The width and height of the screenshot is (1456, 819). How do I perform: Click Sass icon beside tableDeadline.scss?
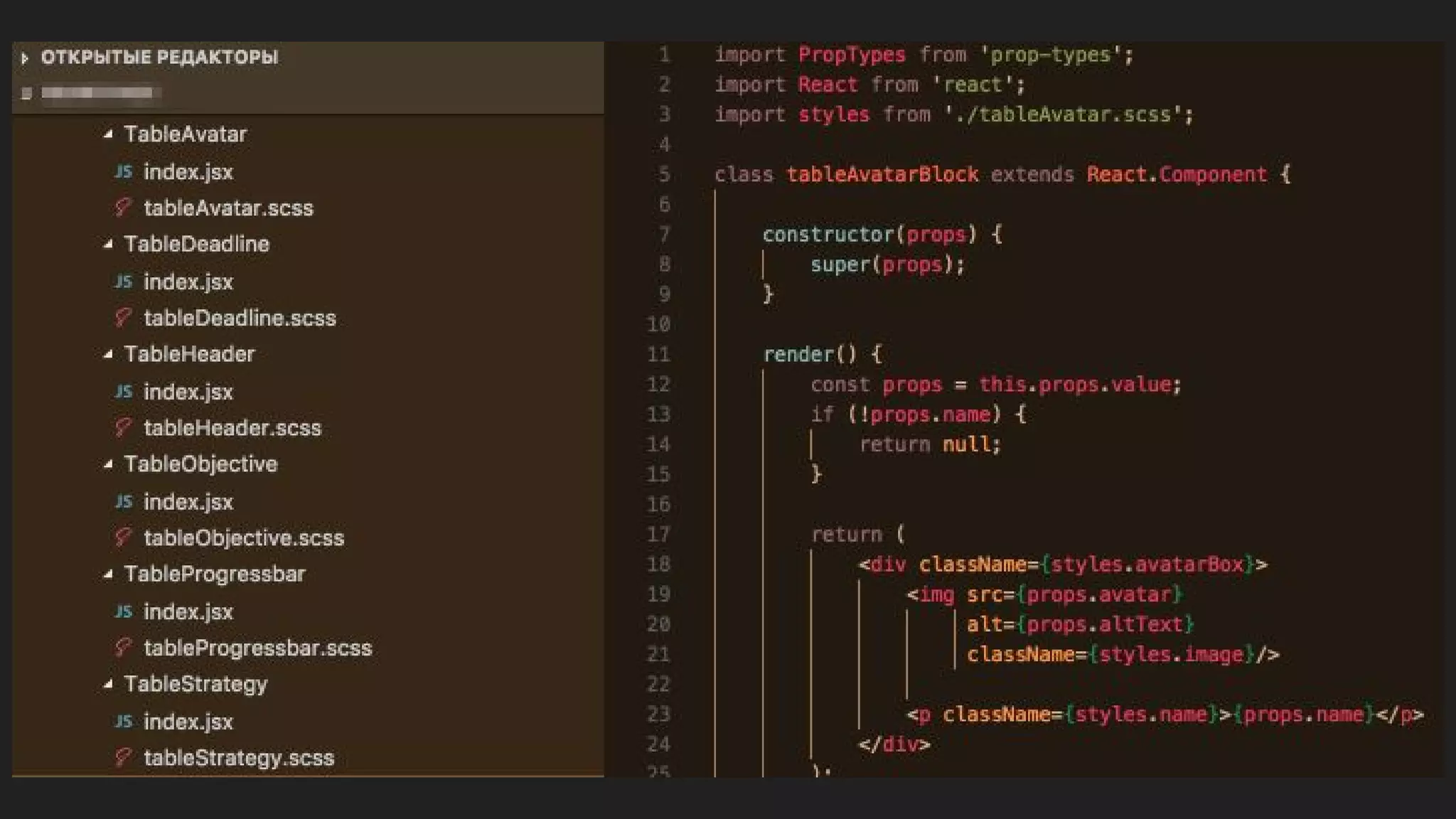pos(123,318)
